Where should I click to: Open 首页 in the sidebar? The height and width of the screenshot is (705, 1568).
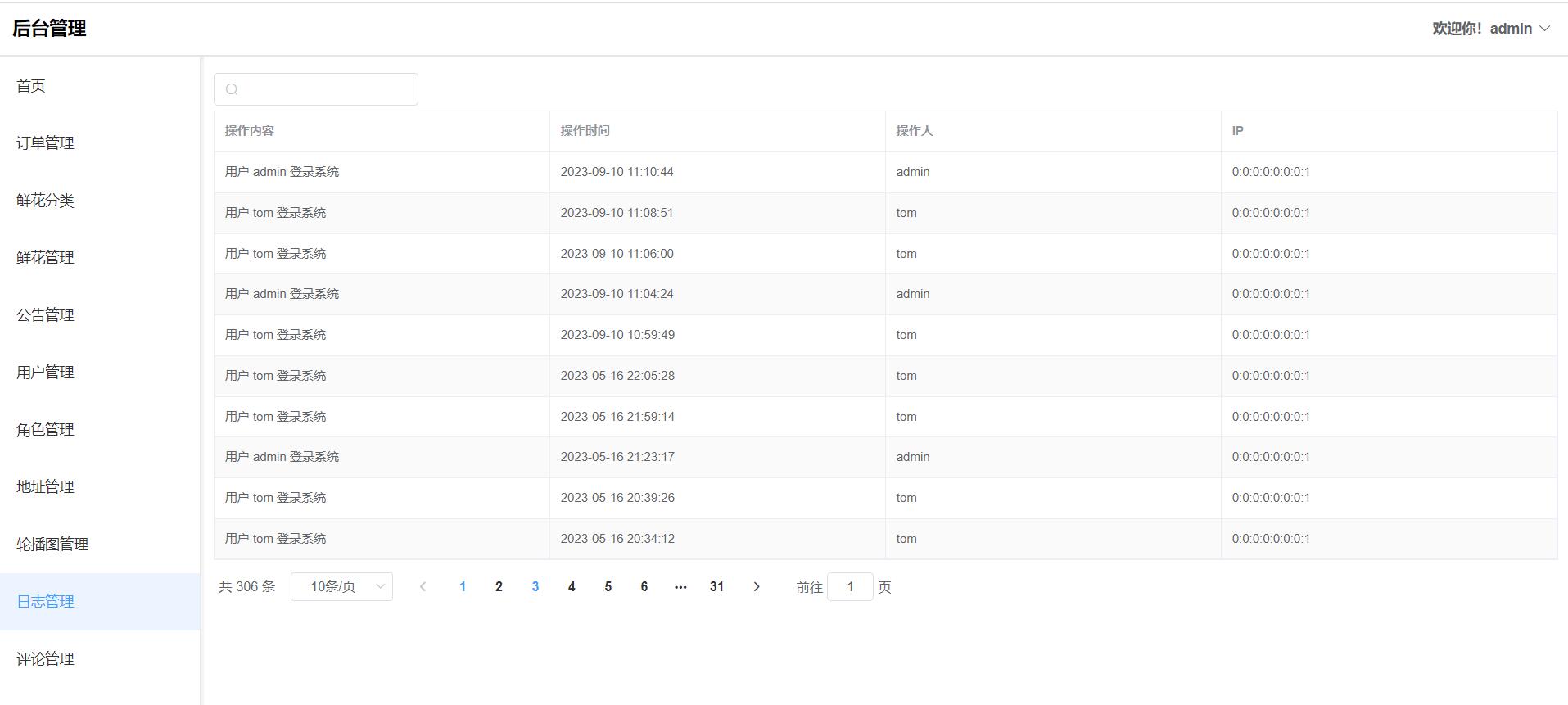[100, 86]
